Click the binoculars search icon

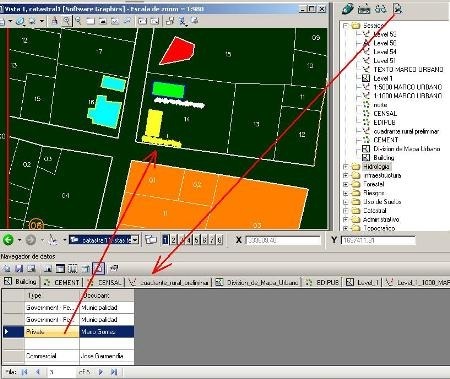click(x=380, y=9)
